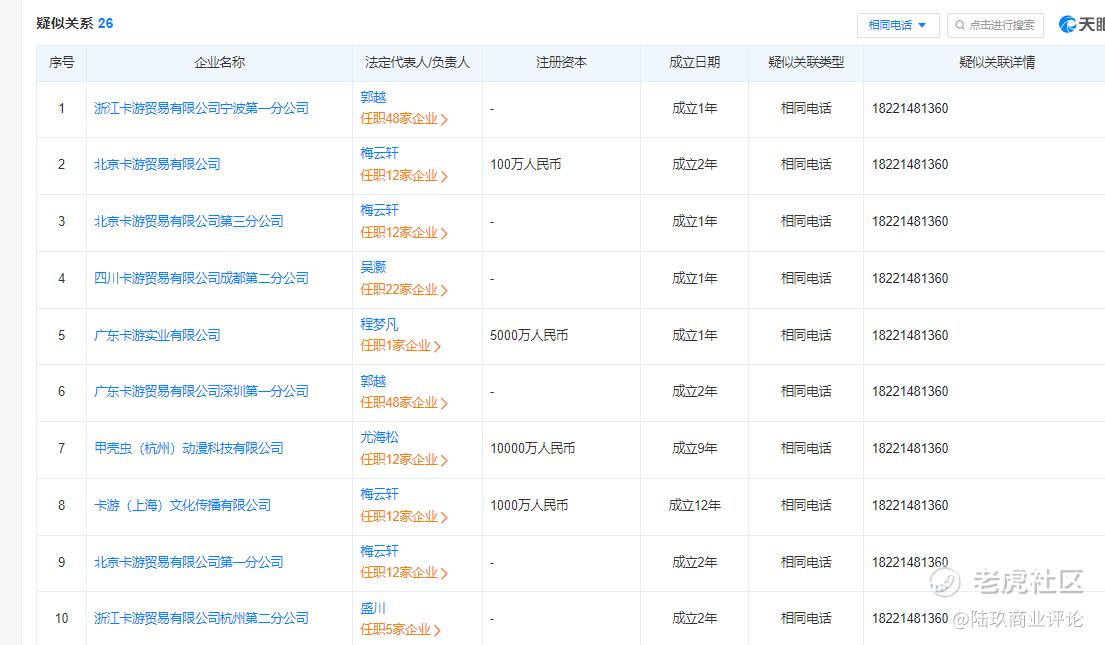Click 郭越 in row 6
The width and height of the screenshot is (1105, 645).
pyautogui.click(x=374, y=381)
